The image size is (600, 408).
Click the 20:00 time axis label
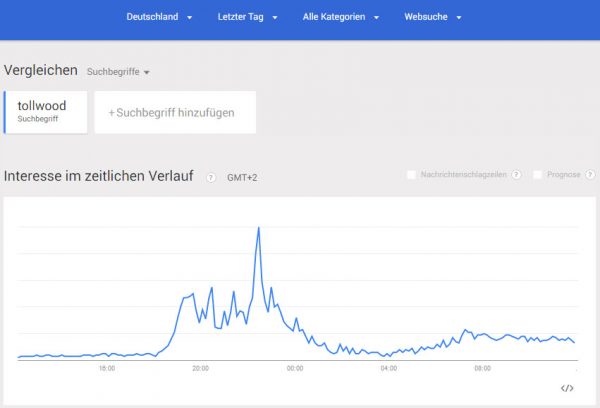pos(200,368)
